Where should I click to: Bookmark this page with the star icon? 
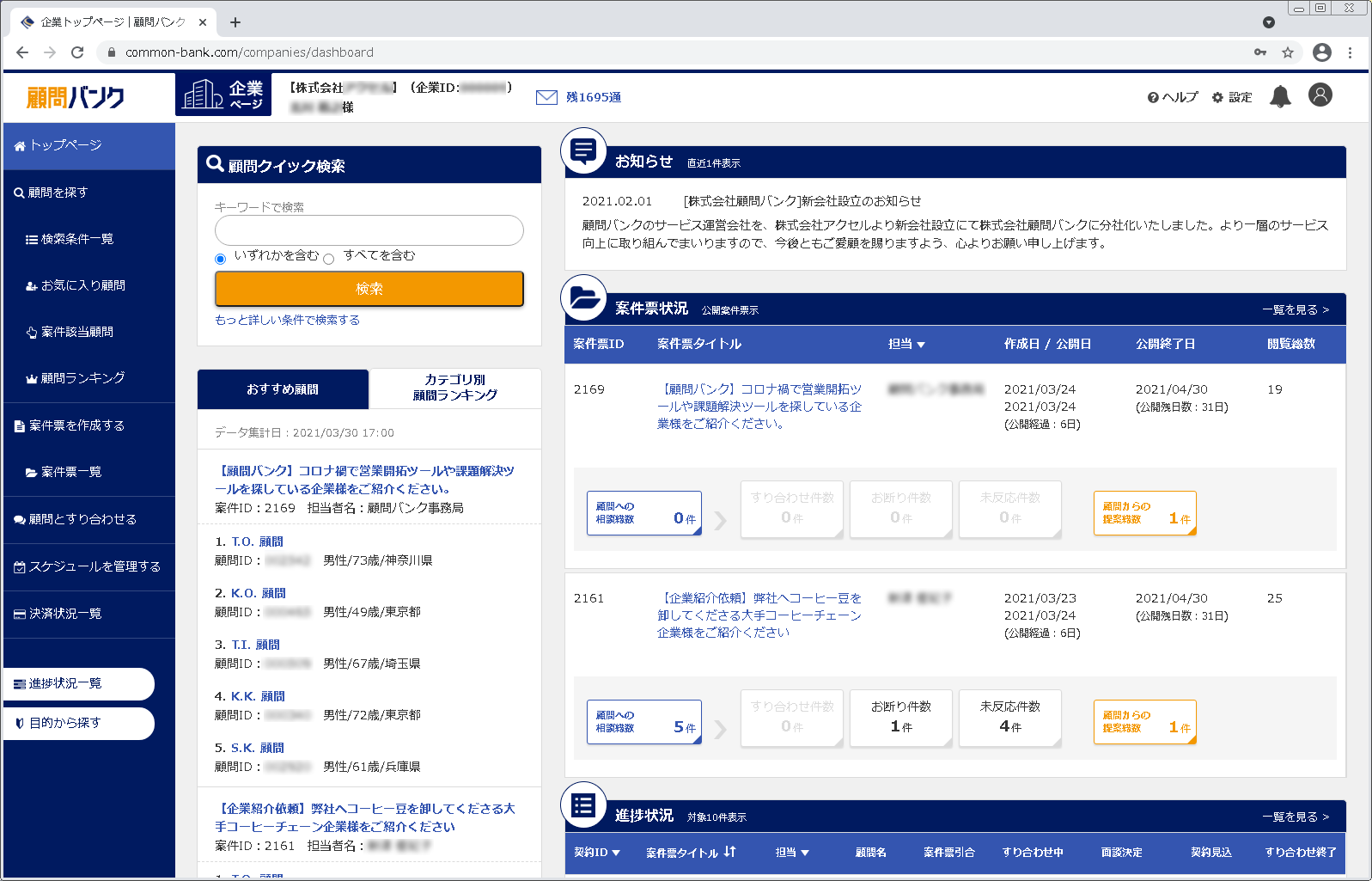[x=1287, y=52]
